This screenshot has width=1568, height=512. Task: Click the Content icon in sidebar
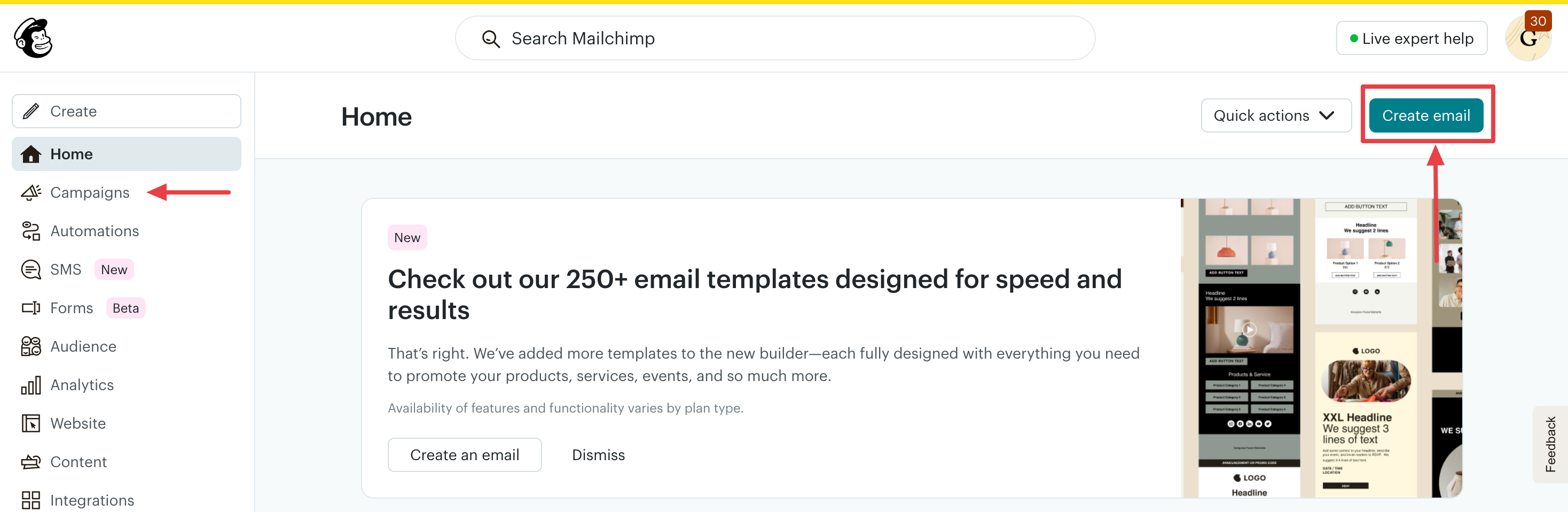(30, 461)
